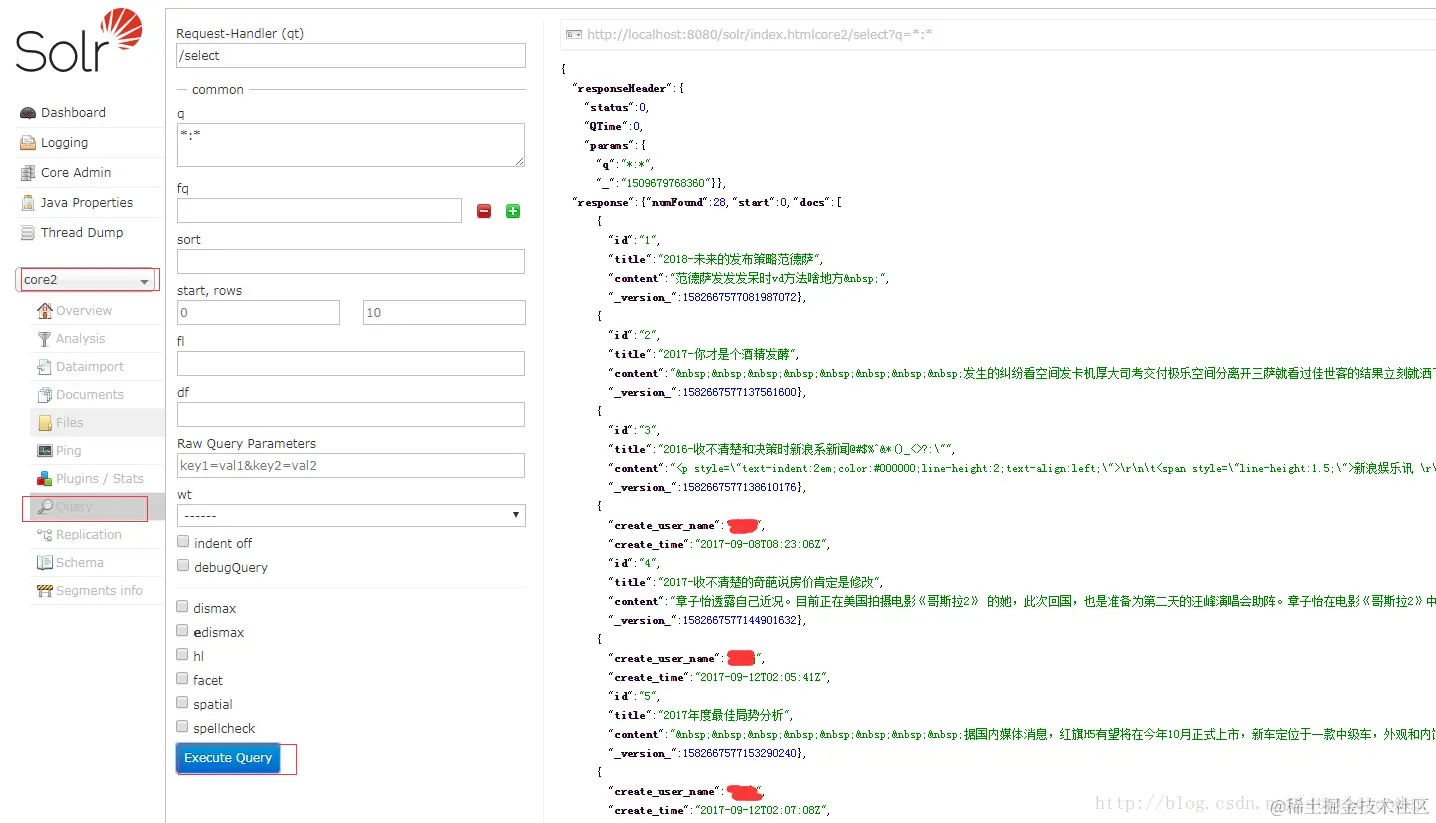The width and height of the screenshot is (1436, 823).
Task: Open the localhost select query URL link
Action: [760, 34]
